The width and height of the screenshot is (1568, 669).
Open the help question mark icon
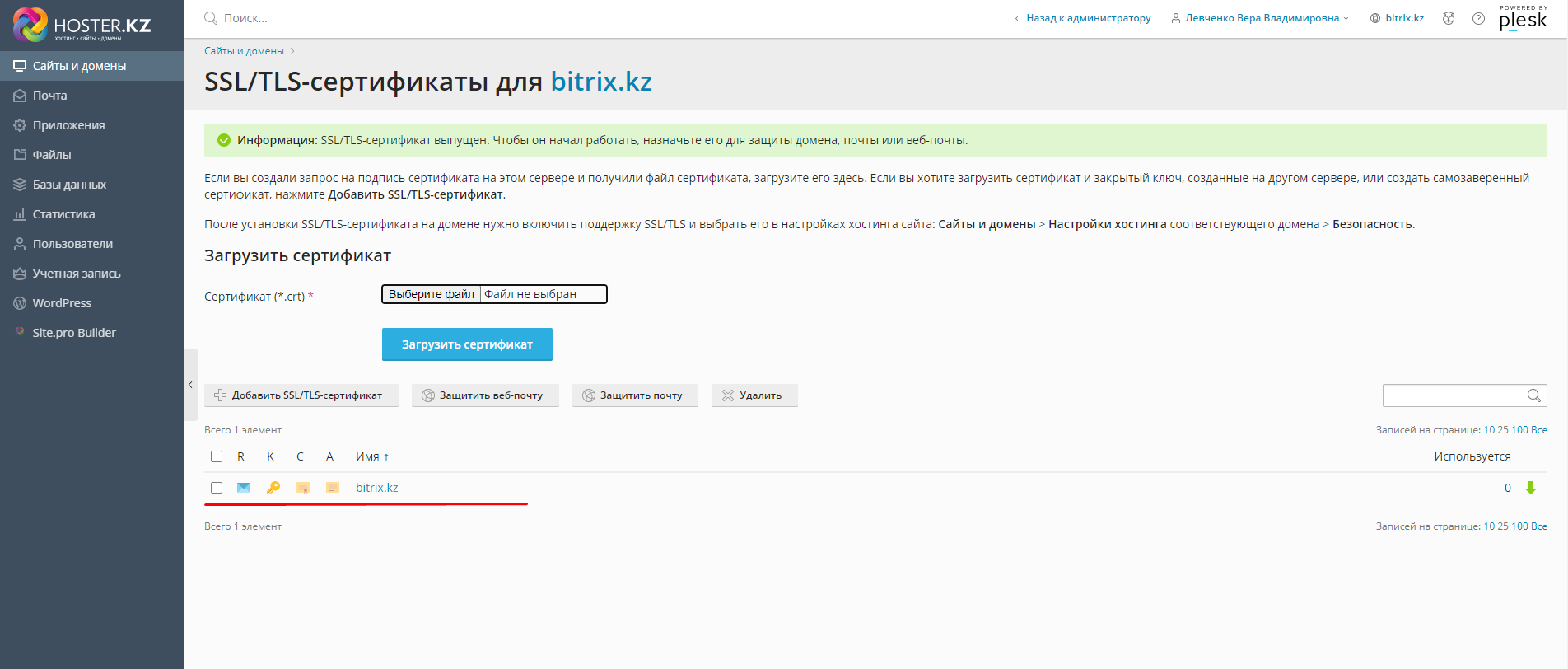(x=1478, y=18)
